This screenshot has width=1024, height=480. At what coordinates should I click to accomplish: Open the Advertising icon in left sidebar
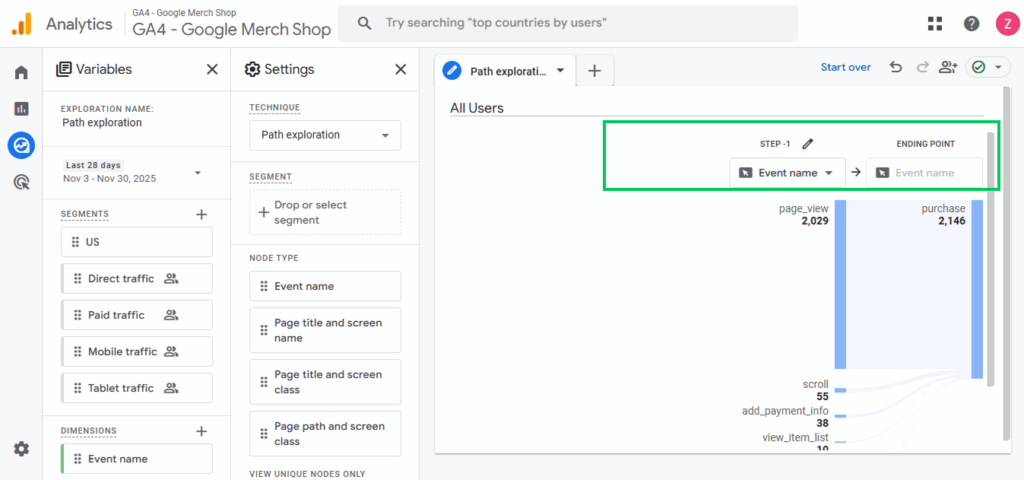pyautogui.click(x=21, y=182)
